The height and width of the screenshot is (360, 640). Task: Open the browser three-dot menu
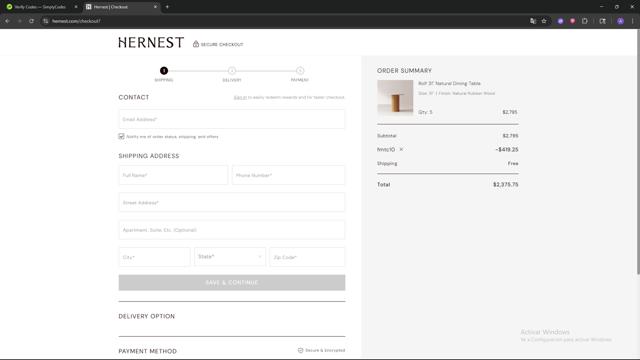coord(633,21)
